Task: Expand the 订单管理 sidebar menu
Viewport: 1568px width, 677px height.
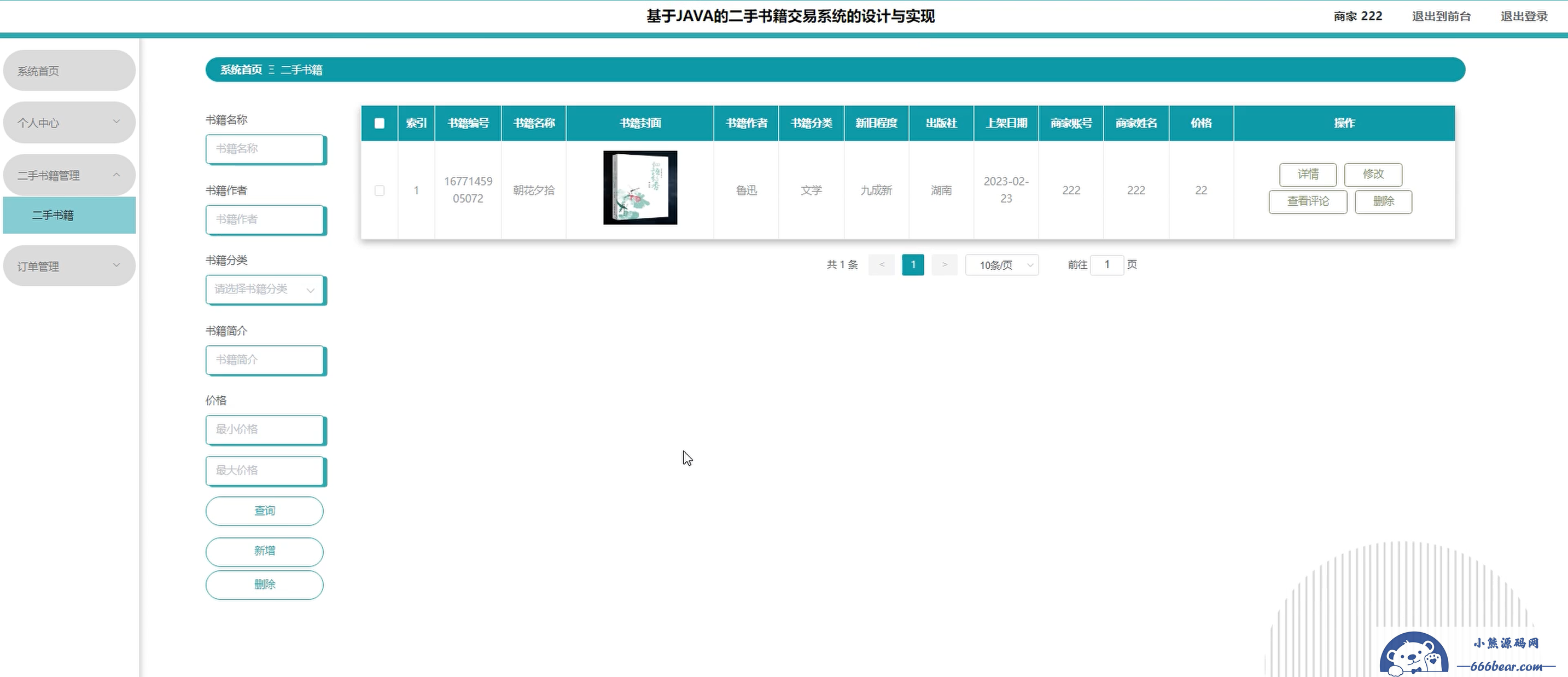Action: (x=69, y=265)
